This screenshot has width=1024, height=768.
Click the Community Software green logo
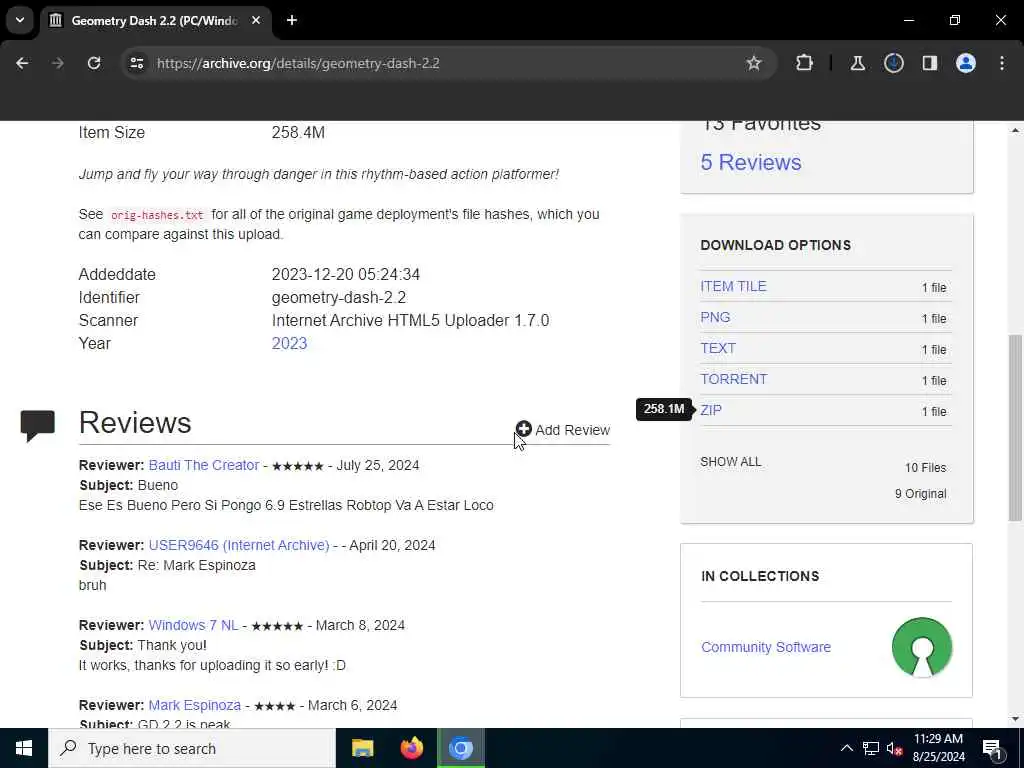921,647
